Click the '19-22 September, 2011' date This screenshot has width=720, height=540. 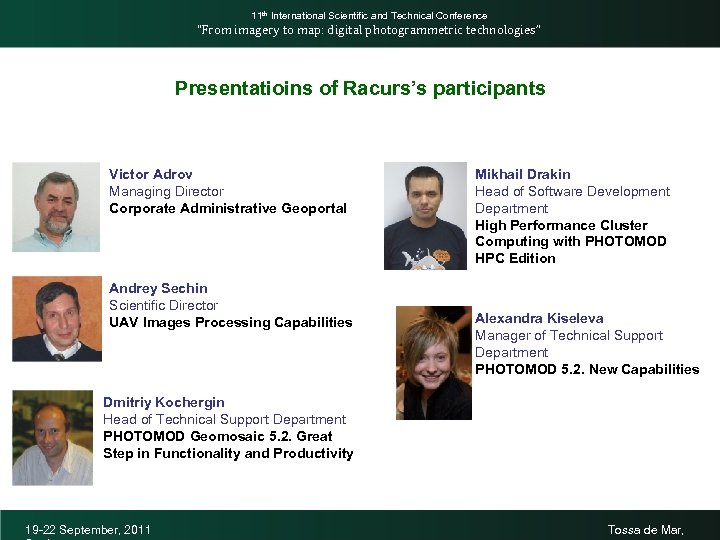point(88,530)
